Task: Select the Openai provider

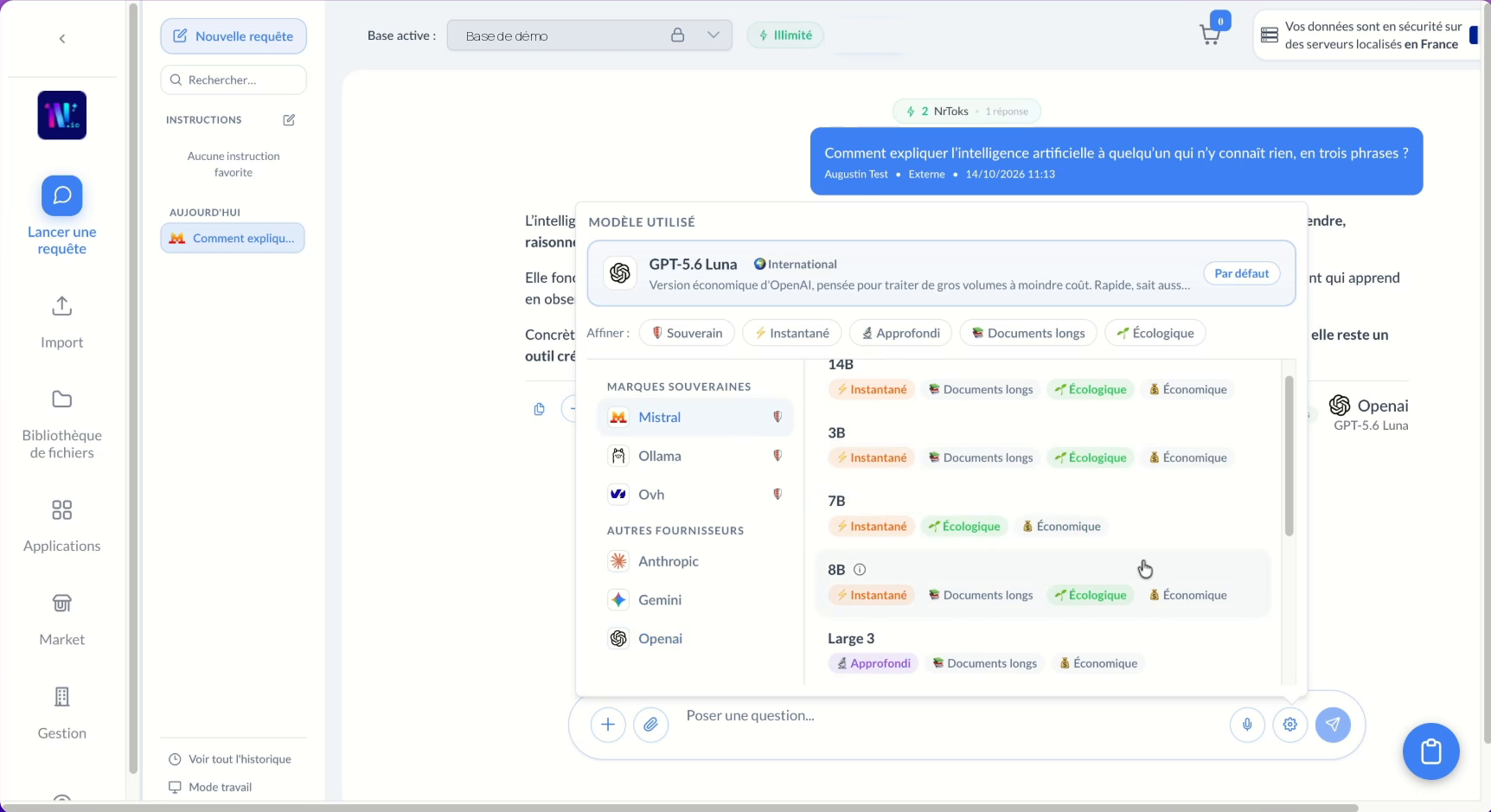Action: (695, 638)
